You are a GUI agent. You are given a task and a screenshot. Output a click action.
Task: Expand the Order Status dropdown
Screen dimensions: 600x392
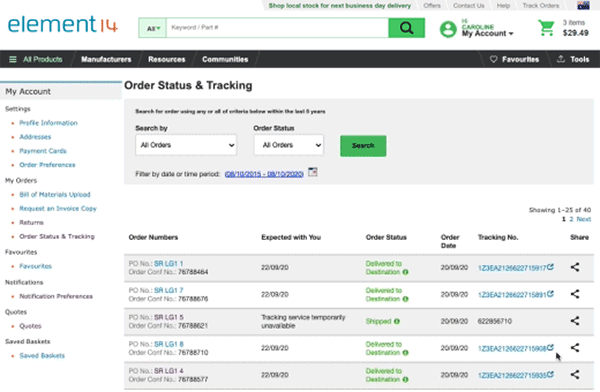289,145
